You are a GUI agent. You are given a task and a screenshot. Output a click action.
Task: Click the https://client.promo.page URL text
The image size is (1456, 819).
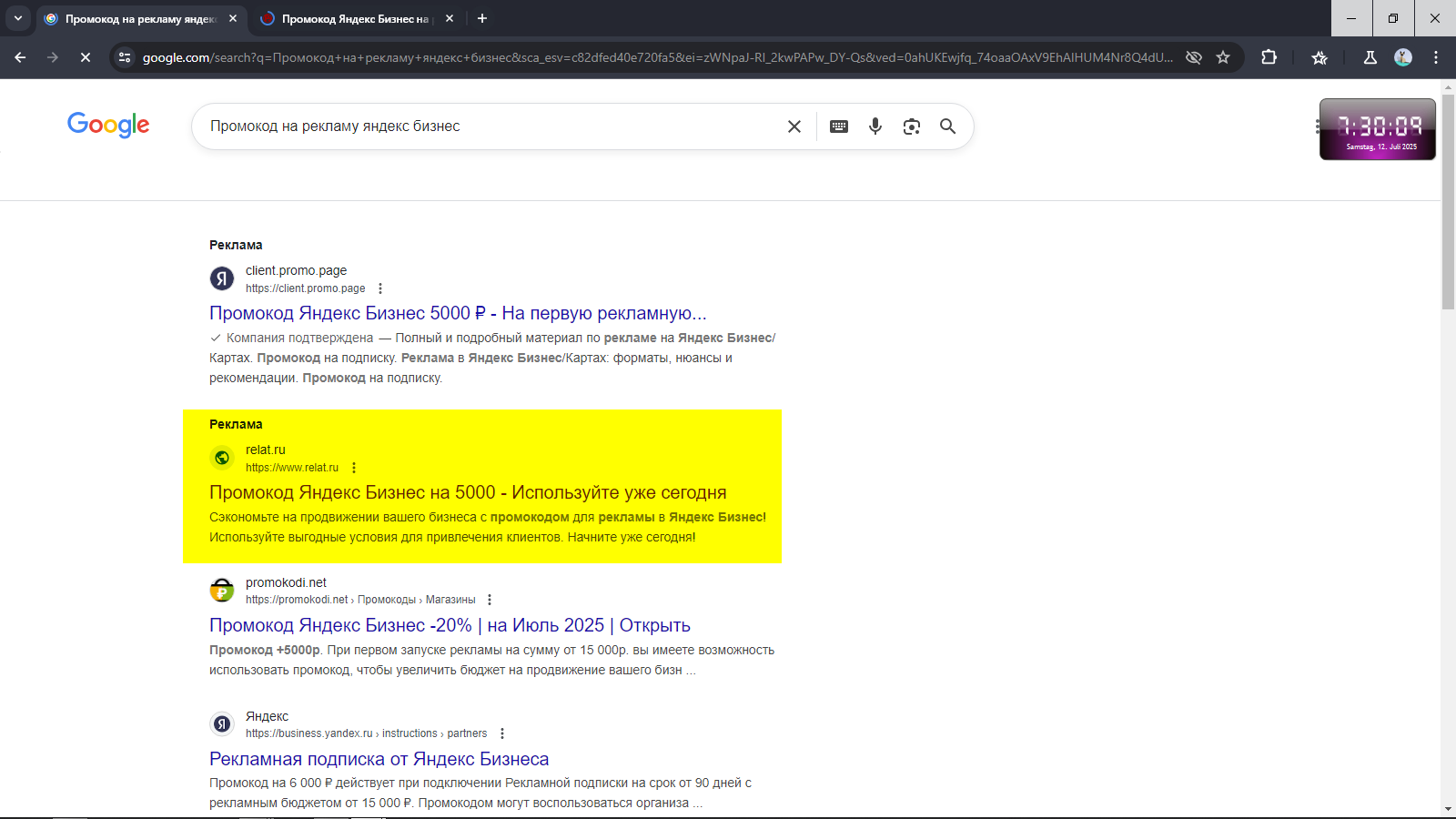click(x=305, y=288)
